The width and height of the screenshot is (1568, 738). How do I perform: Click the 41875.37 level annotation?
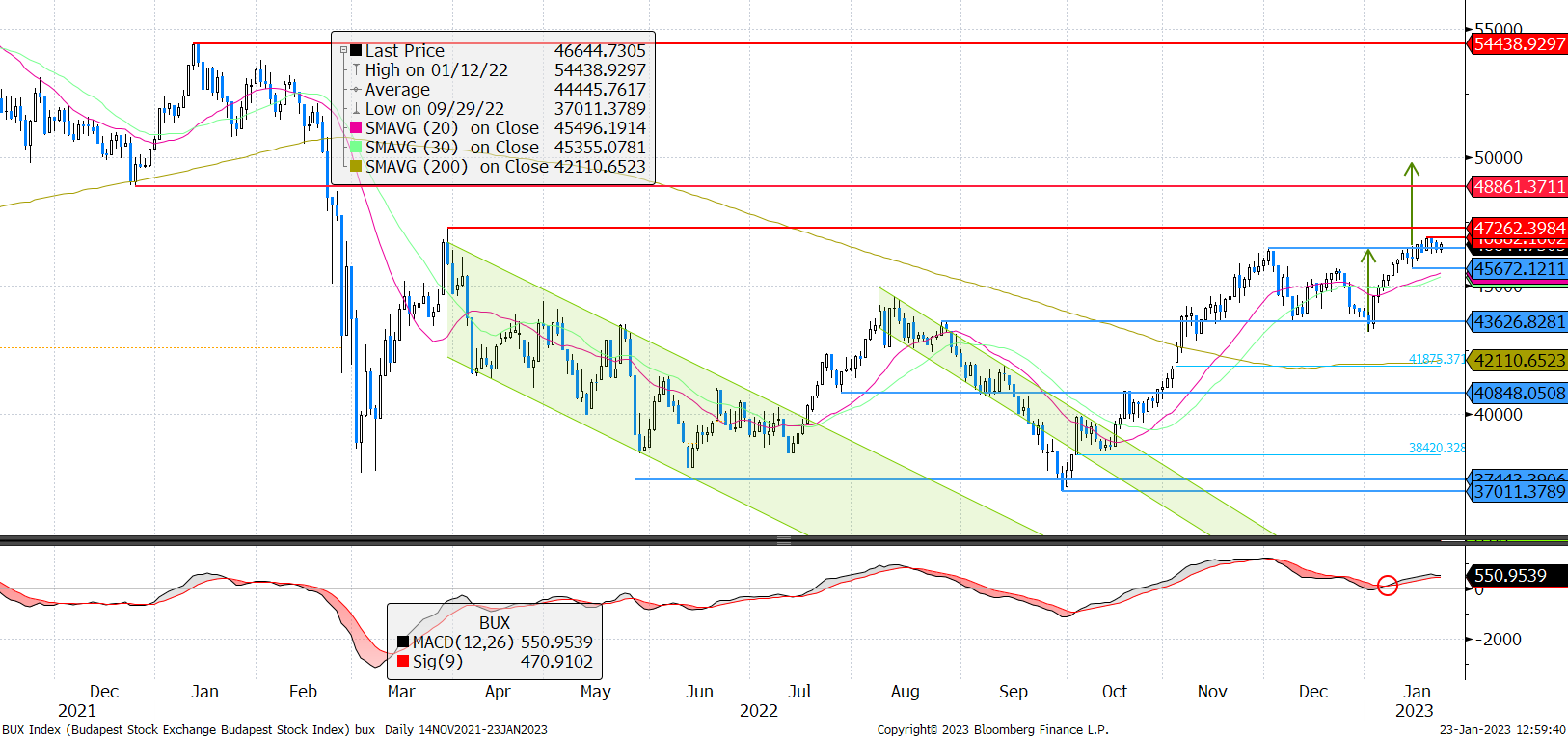(x=1437, y=359)
